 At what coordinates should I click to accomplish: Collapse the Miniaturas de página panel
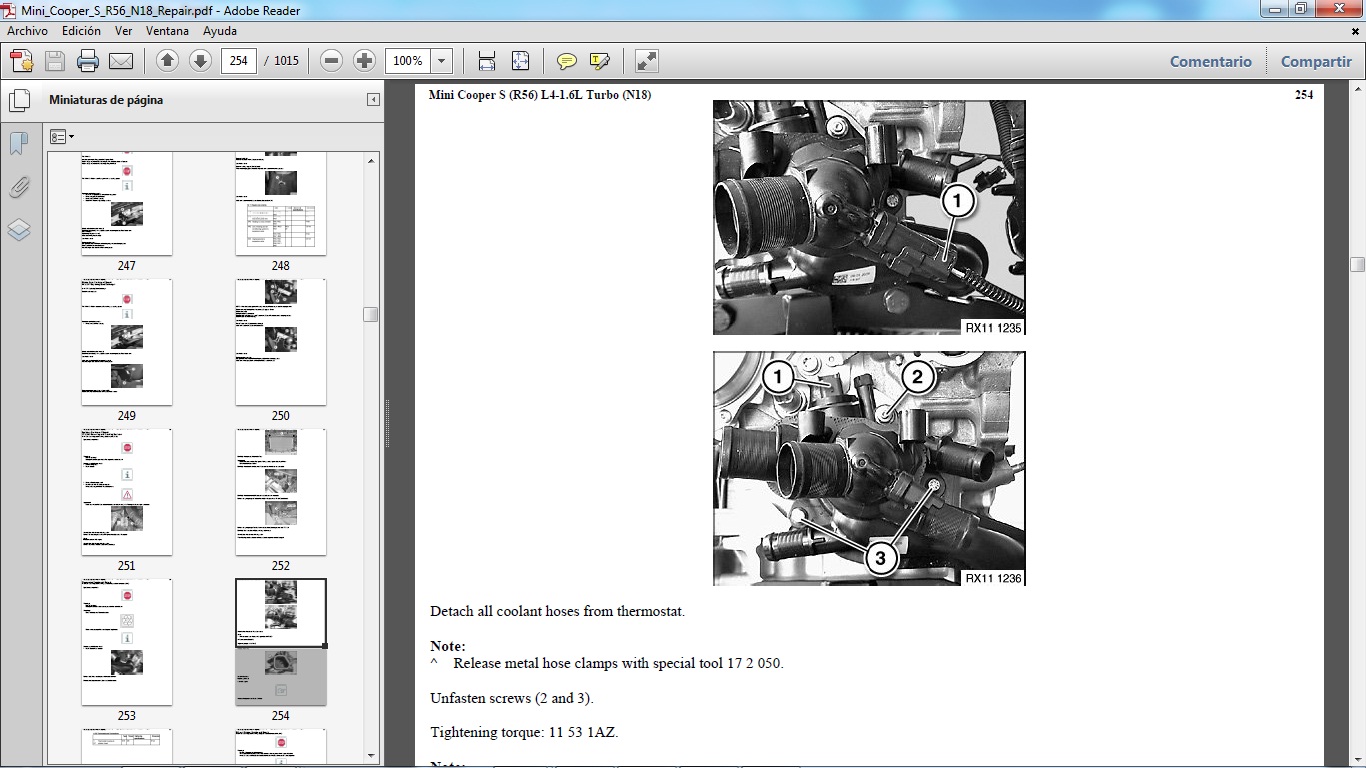click(x=373, y=100)
